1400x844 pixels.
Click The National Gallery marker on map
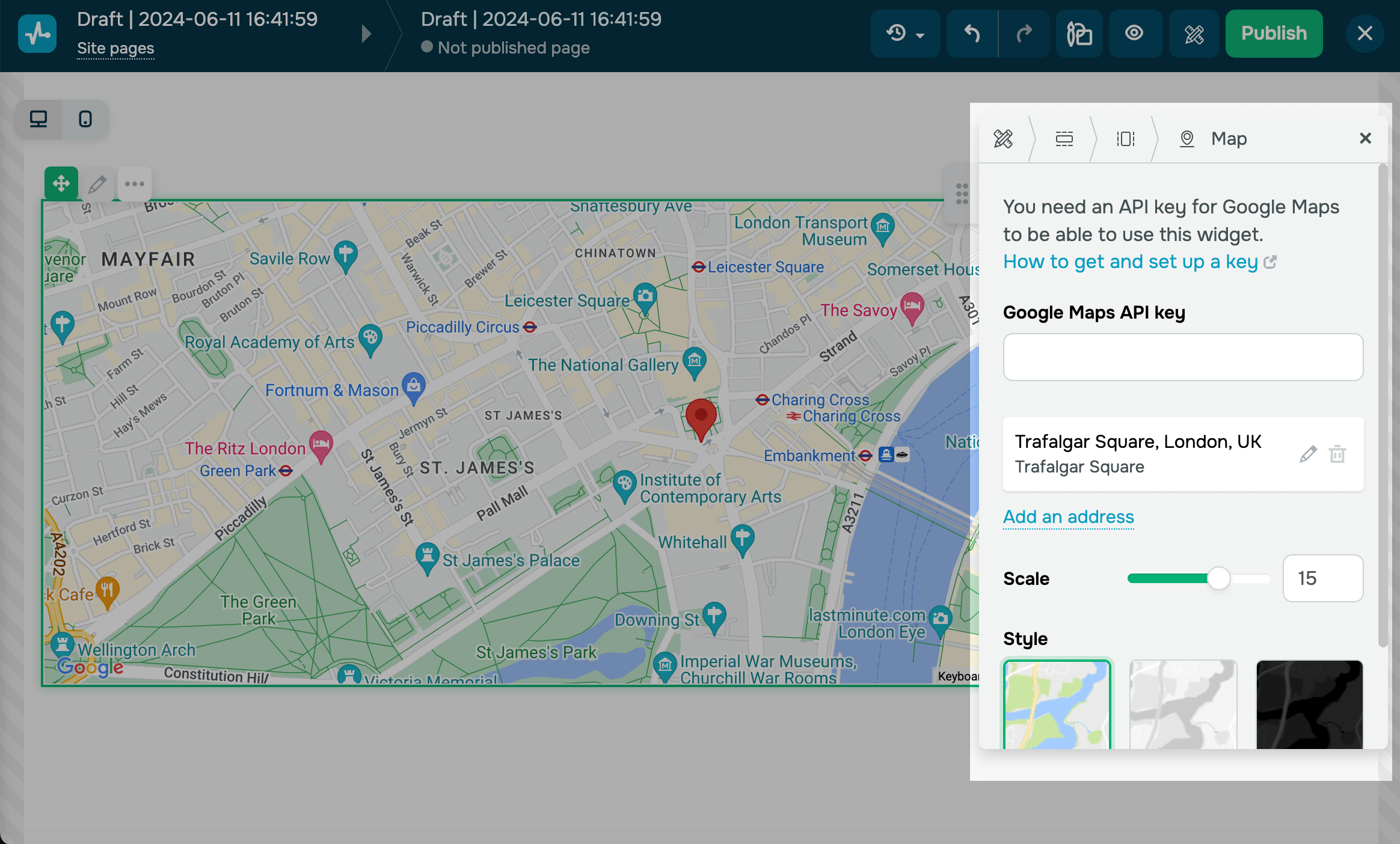tap(695, 364)
